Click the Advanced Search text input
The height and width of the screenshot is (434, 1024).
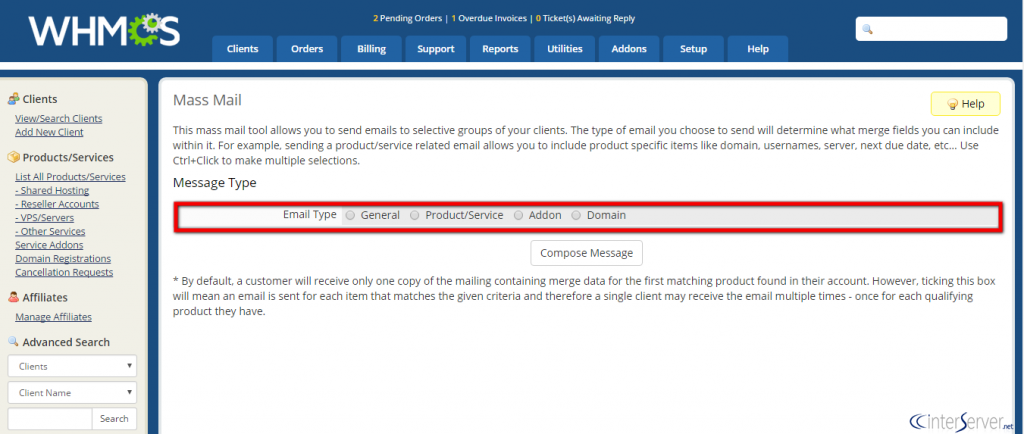click(x=50, y=418)
